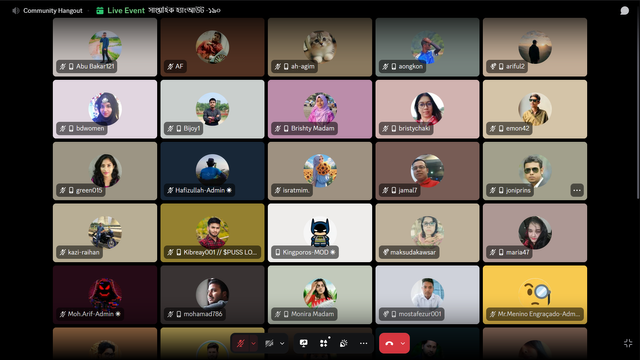Select the Monira Madam tile
640x360 pixels.
320,295
